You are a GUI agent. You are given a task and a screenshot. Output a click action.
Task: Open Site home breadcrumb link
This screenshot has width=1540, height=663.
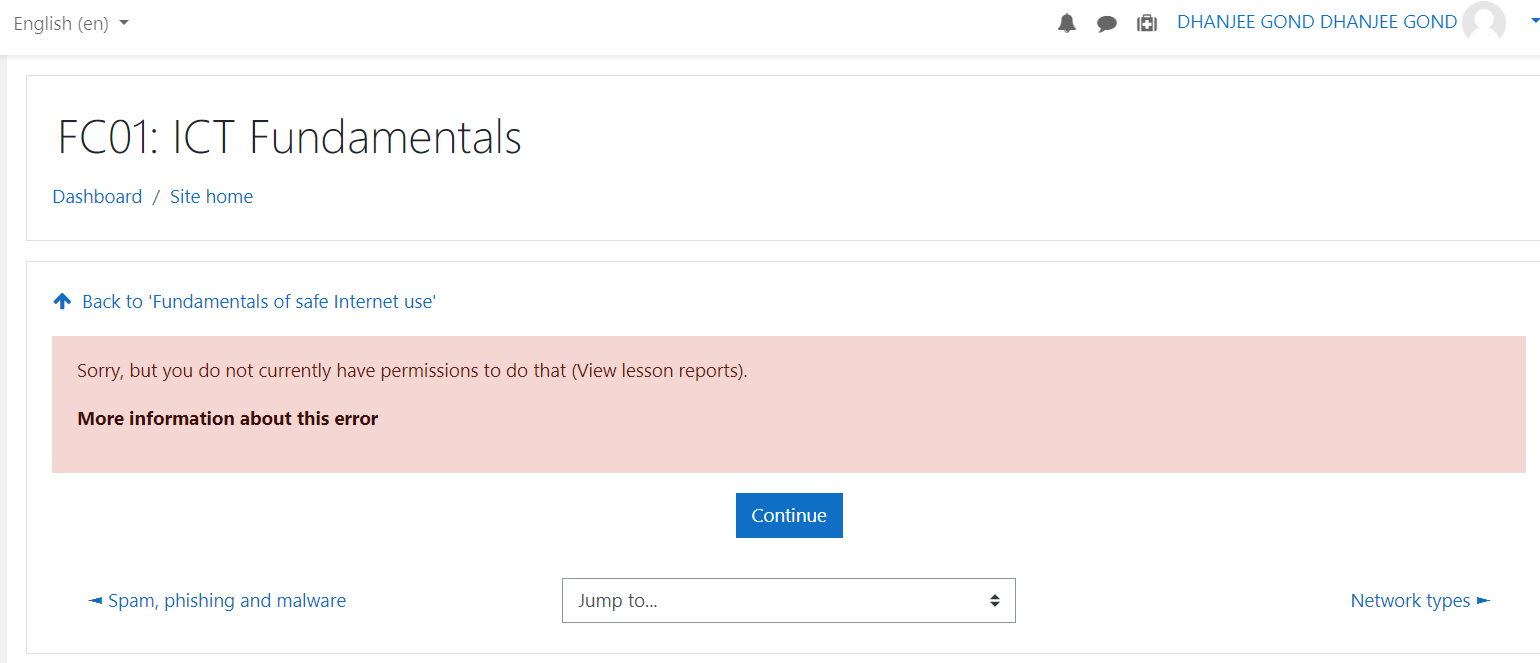pyautogui.click(x=211, y=197)
